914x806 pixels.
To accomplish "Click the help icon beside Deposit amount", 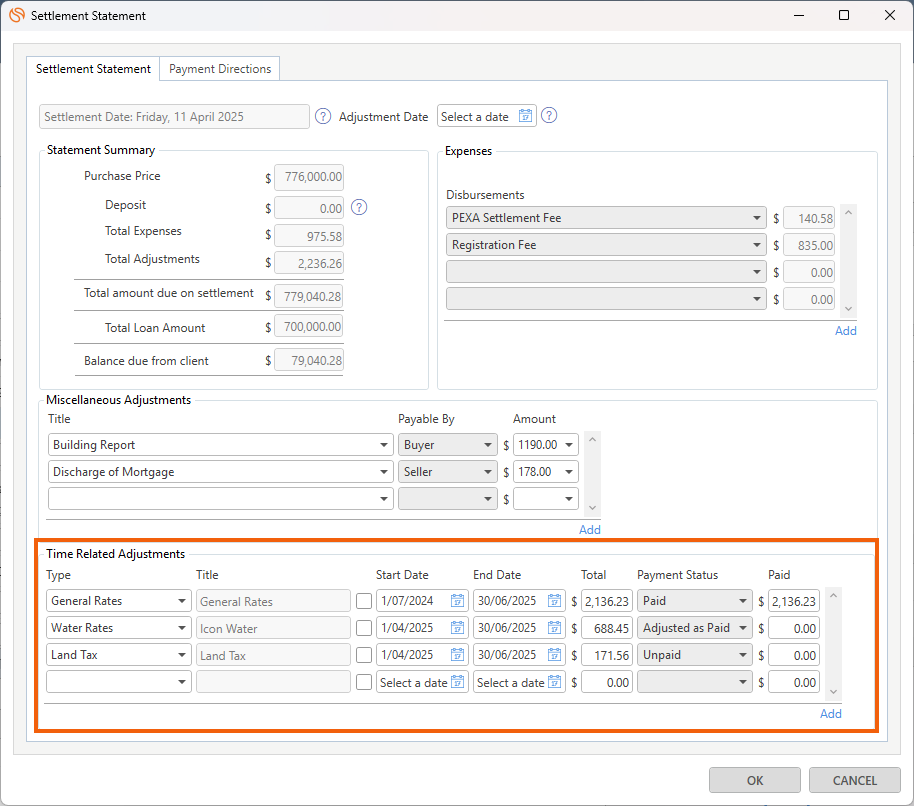I will pos(360,208).
